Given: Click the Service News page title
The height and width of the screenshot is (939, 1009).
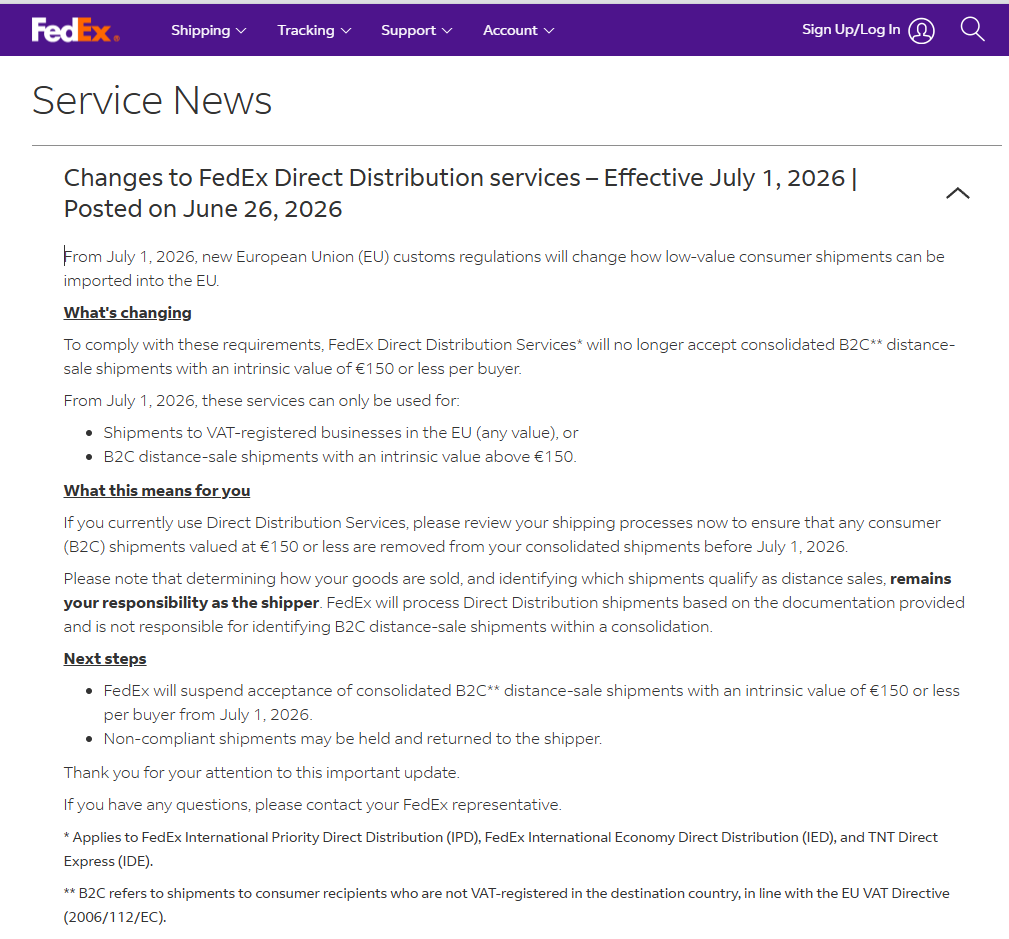Looking at the screenshot, I should coord(152,100).
